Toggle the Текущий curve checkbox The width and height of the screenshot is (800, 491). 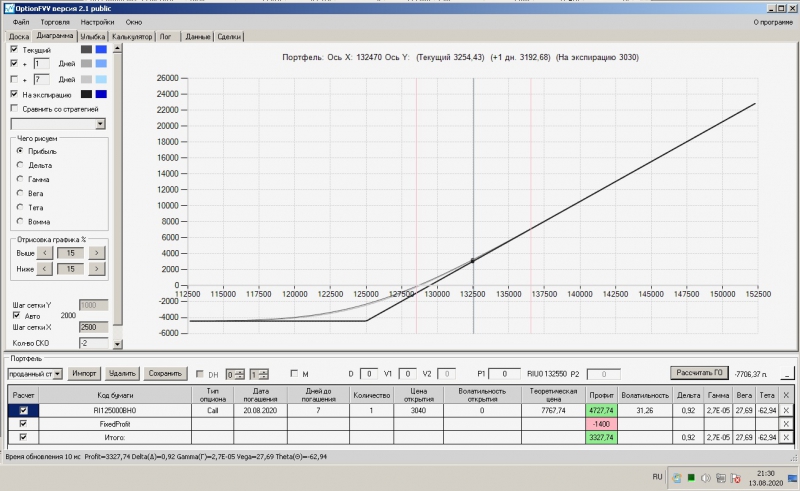coord(14,50)
